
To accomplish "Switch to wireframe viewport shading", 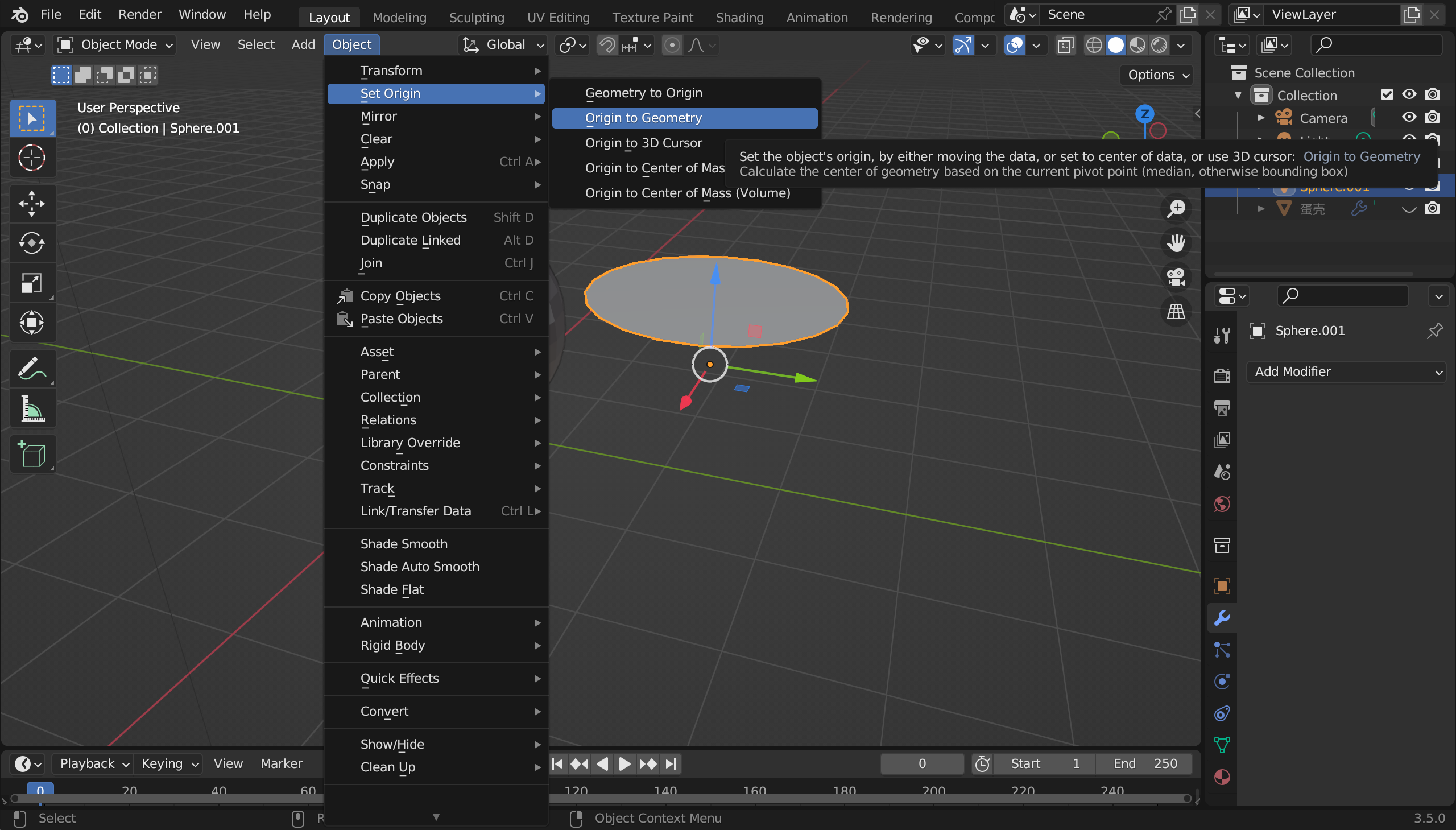I will click(1094, 44).
